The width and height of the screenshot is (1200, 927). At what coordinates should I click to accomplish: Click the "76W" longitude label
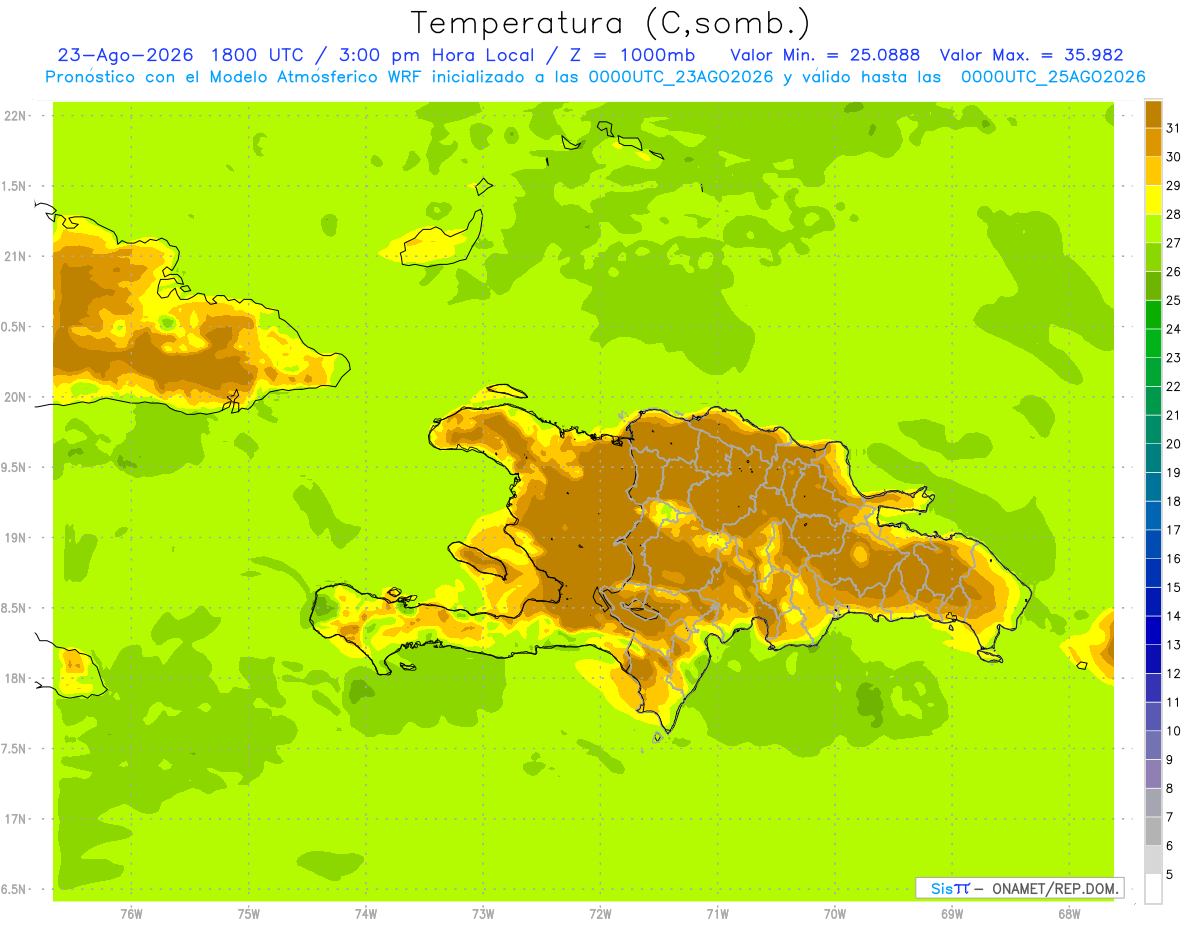[x=131, y=914]
